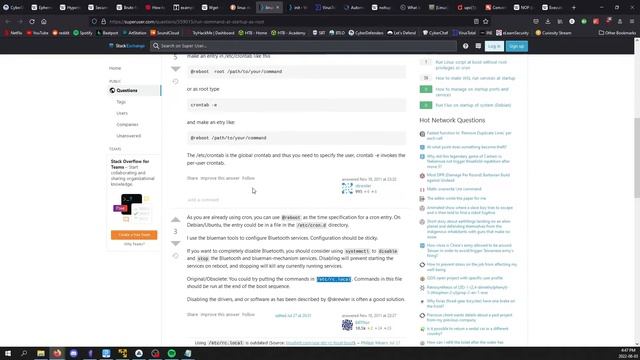This screenshot has width=640, height=360.
Task: Open the Firefox application menu (hamburger)
Action: coord(632,22)
